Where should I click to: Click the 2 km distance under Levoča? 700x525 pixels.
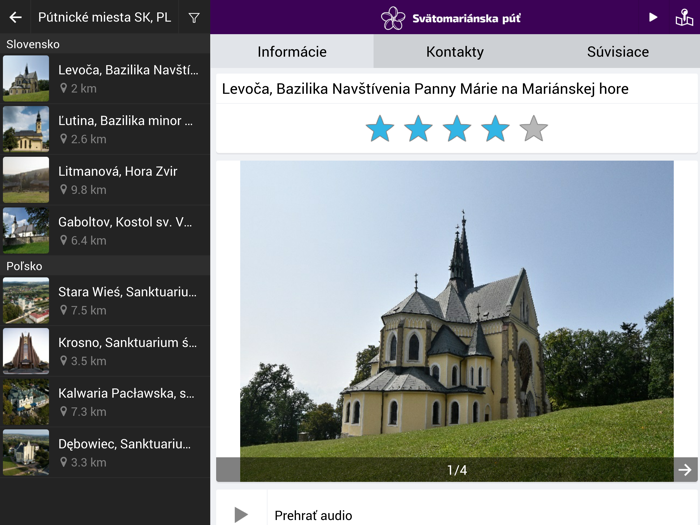(x=83, y=88)
